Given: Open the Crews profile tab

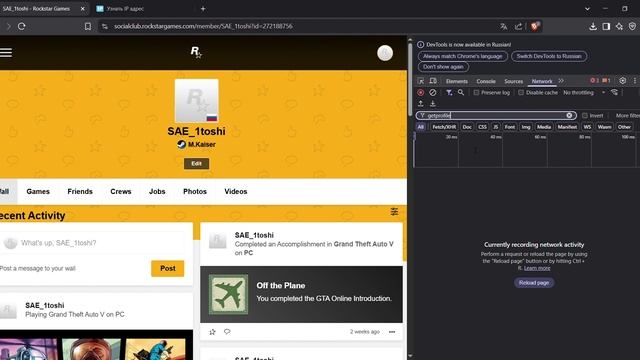Looking at the screenshot, I should 121,191.
